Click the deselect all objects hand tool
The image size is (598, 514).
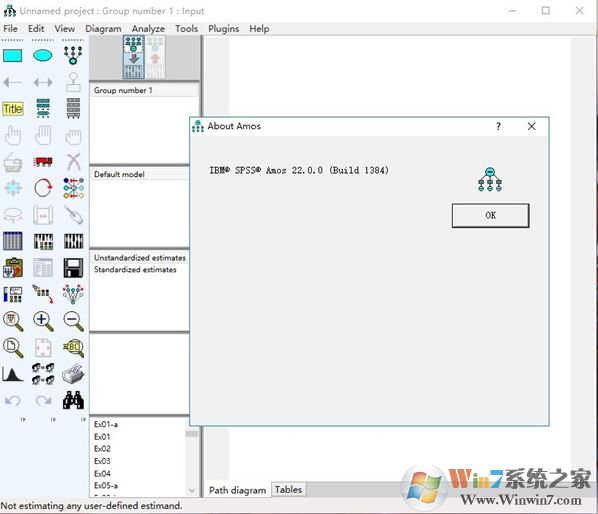point(73,137)
